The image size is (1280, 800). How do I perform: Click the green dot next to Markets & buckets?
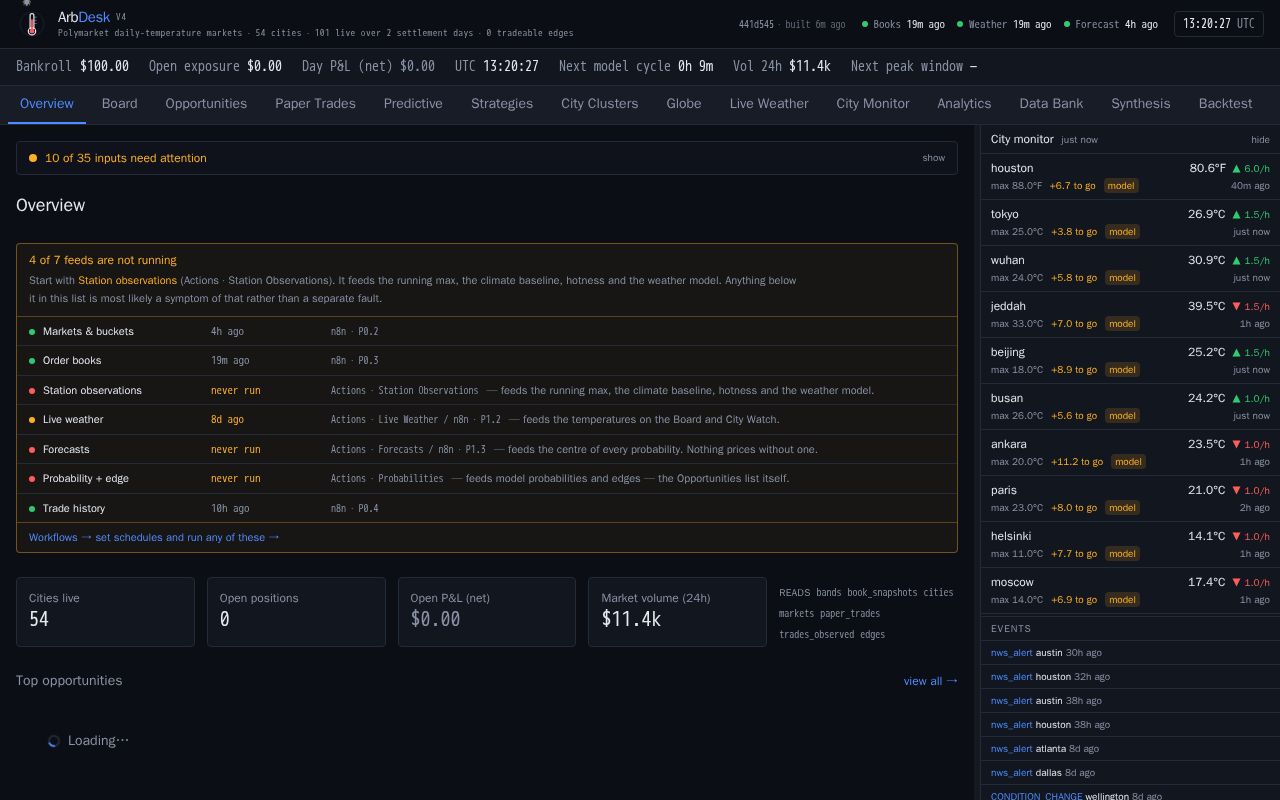[x=32, y=332]
